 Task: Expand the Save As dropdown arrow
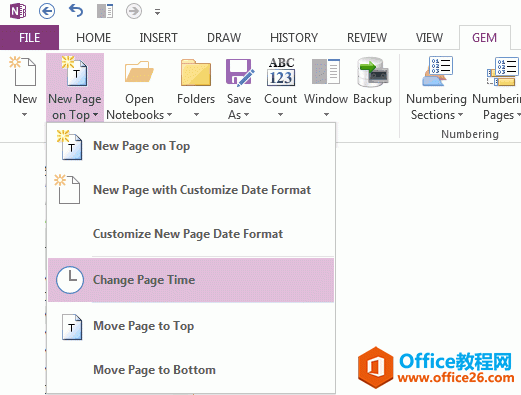247,115
